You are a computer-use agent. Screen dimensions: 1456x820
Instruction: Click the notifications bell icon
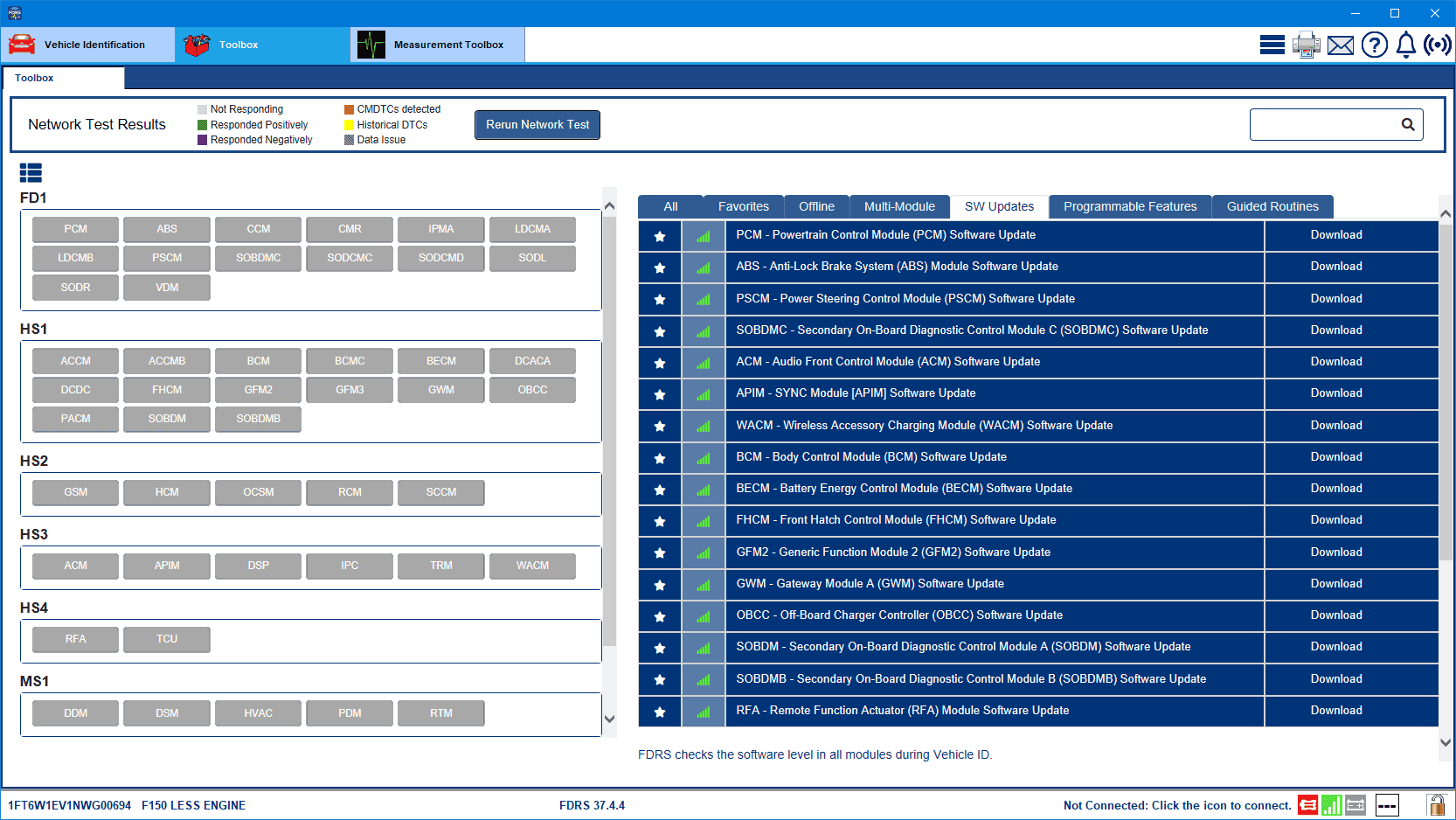point(1405,45)
